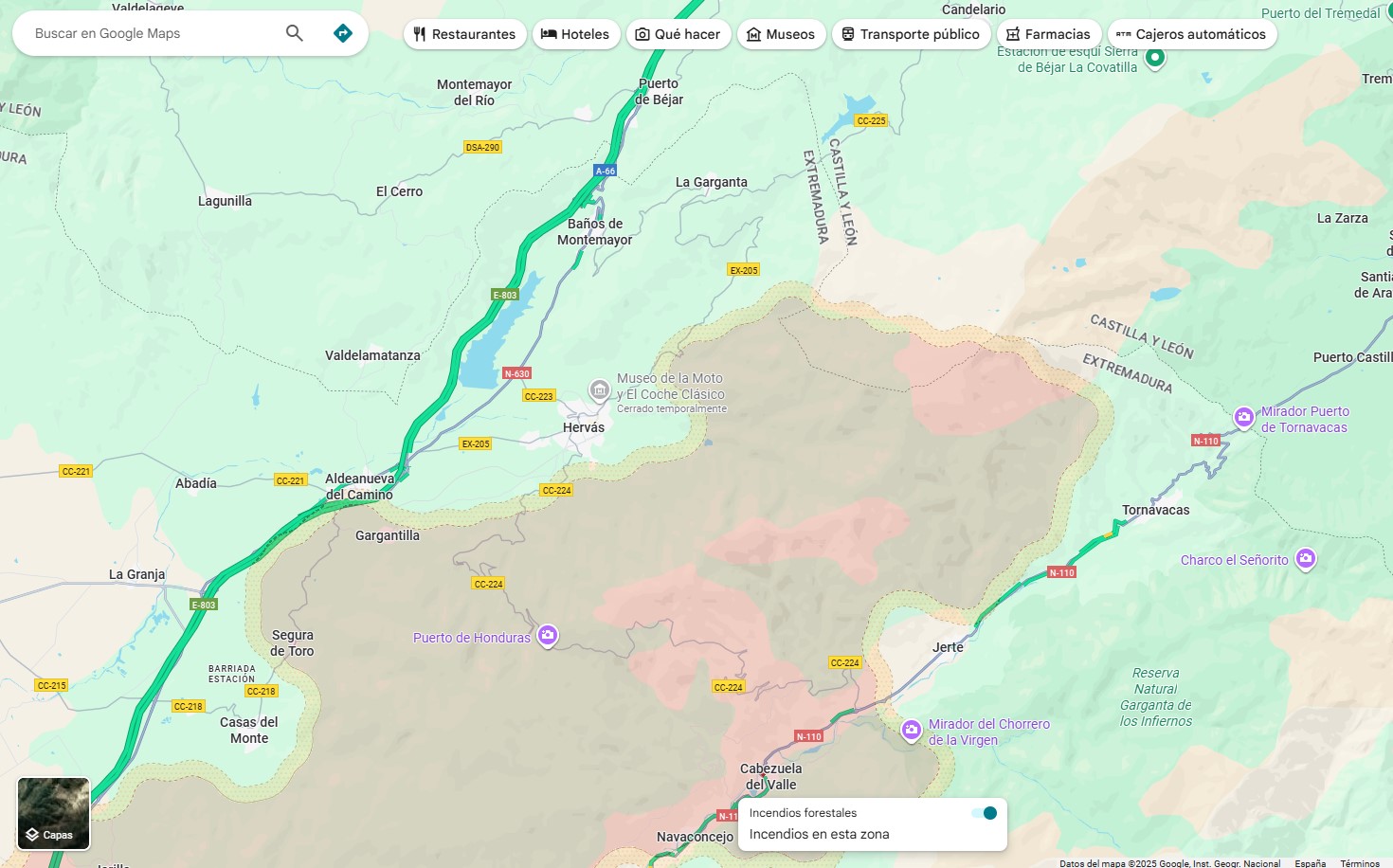The height and width of the screenshot is (868, 1393).
Task: Show Transporte público results
Action: pyautogui.click(x=912, y=34)
